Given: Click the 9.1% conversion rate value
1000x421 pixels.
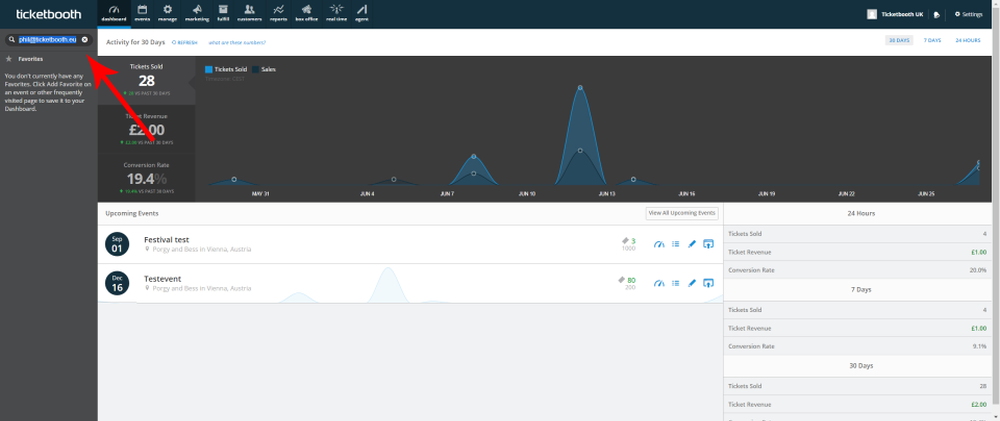Looking at the screenshot, I should [x=980, y=346].
